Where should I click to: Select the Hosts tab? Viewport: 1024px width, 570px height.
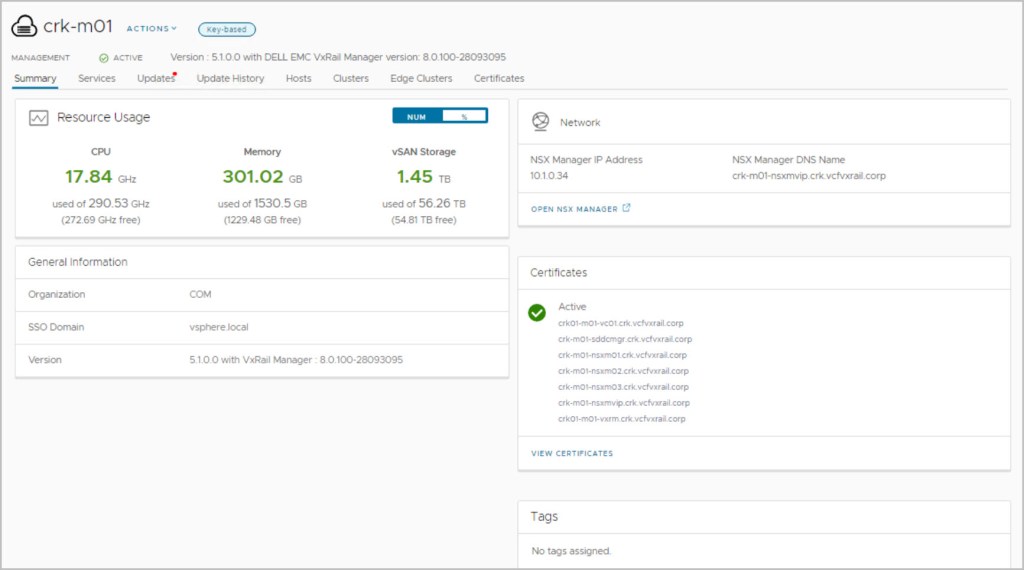(x=298, y=78)
